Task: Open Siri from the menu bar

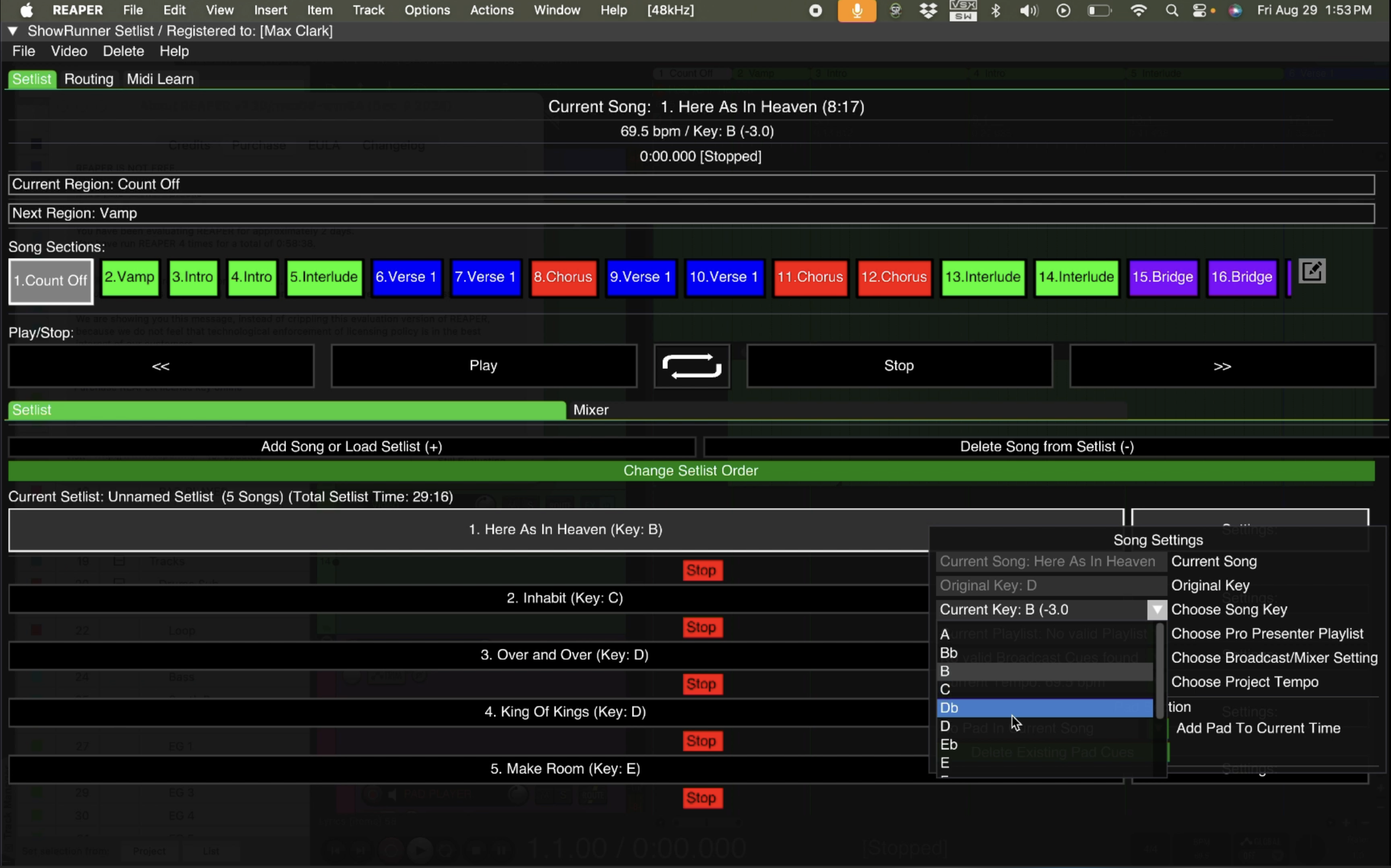Action: [1235, 10]
